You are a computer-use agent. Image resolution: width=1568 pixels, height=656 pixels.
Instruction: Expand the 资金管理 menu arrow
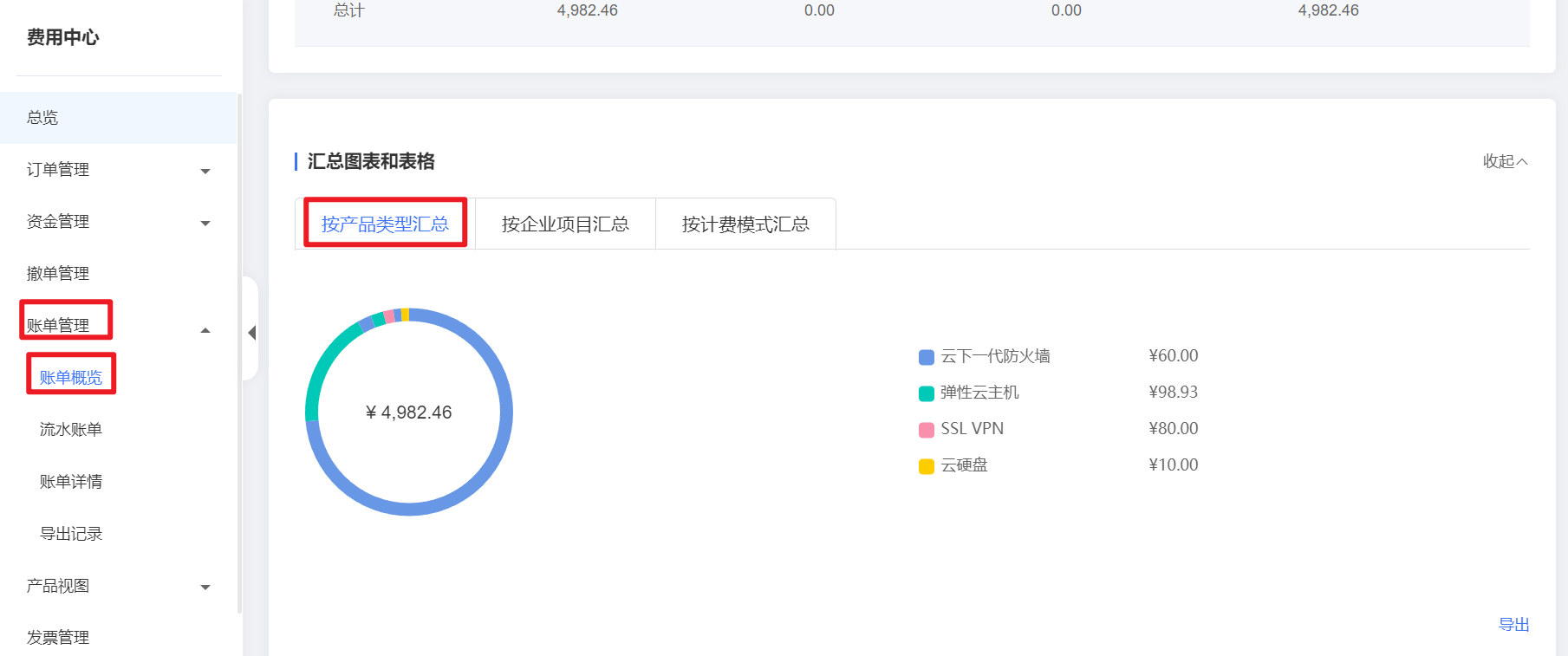[205, 223]
